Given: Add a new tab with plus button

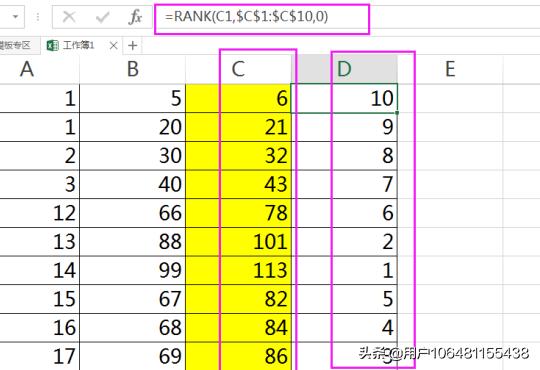Looking at the screenshot, I should tap(133, 45).
